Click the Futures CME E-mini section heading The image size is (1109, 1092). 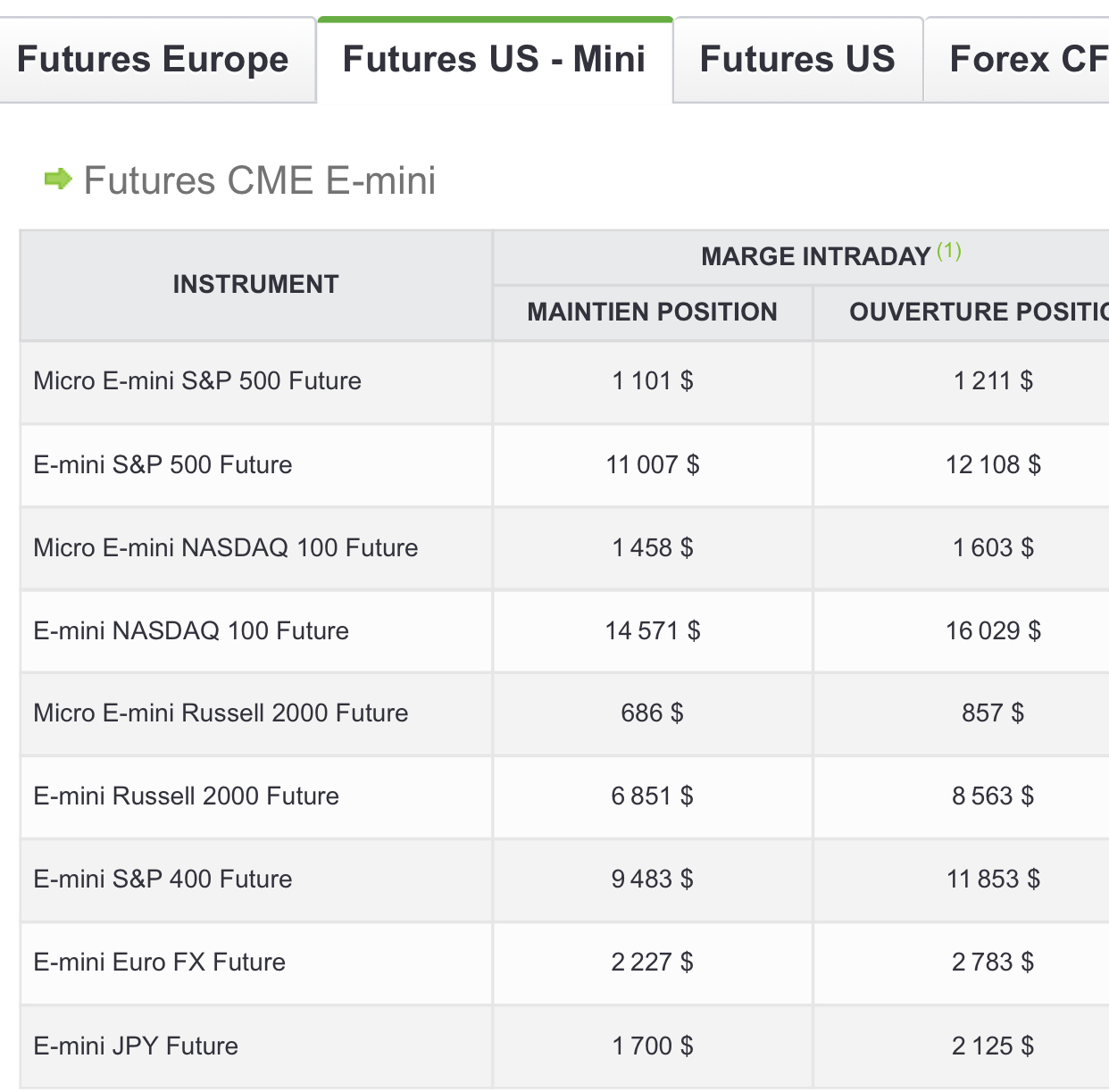[x=259, y=180]
